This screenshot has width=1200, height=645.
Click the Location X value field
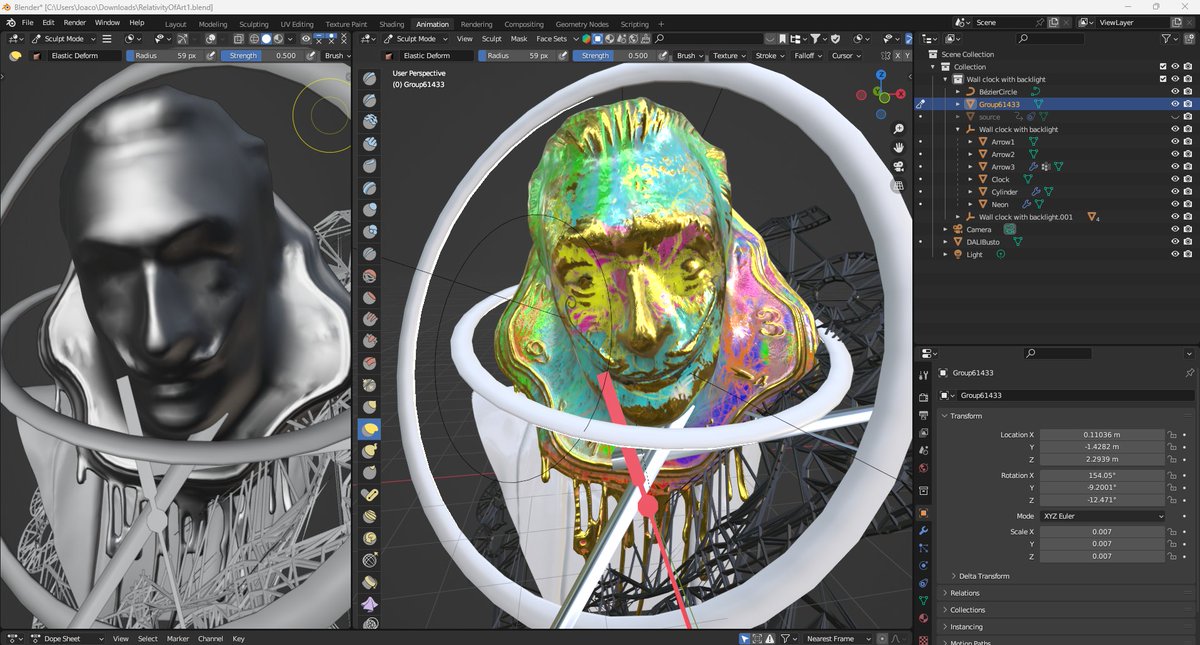pos(1103,435)
